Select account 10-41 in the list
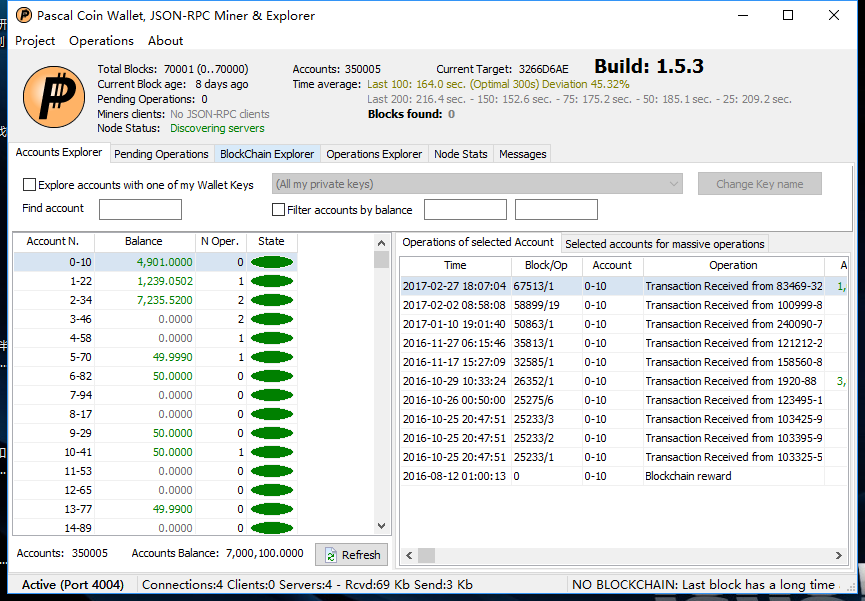Screen dimensions: 865x601 click(x=156, y=452)
